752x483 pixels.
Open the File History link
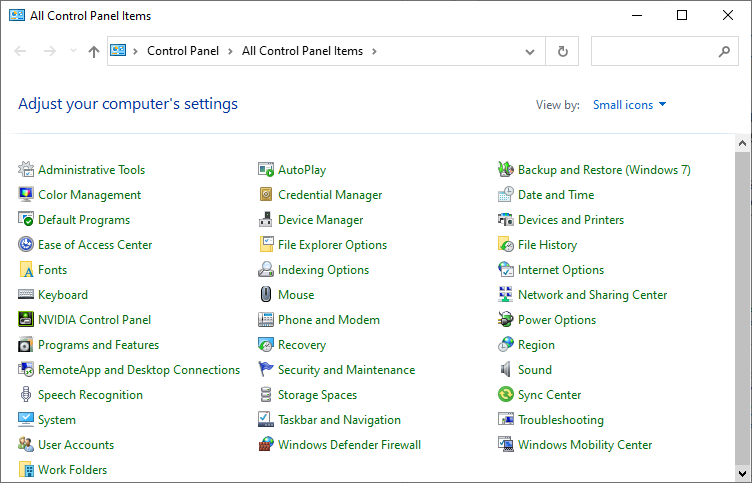click(x=547, y=245)
